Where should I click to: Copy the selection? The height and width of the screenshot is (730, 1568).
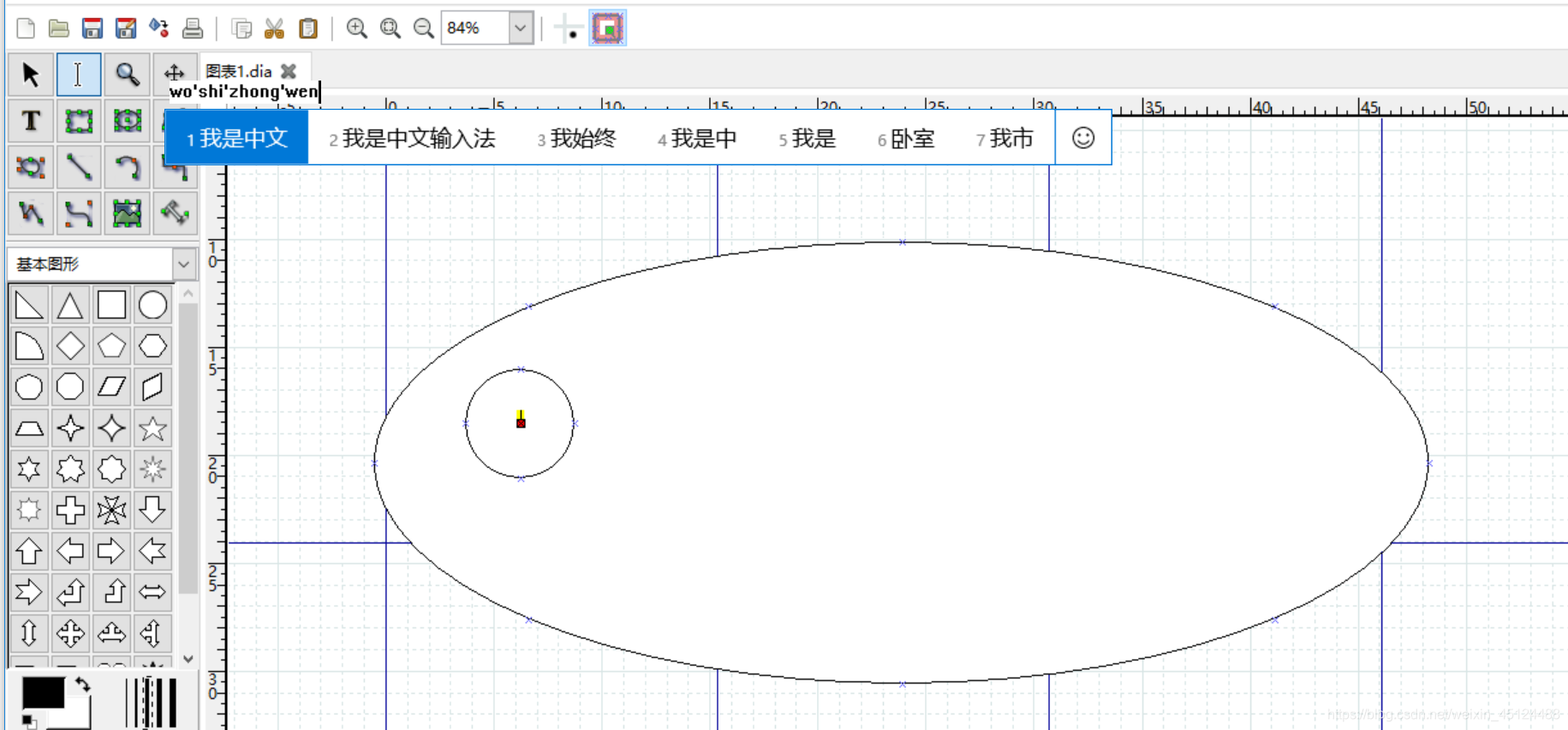[241, 28]
